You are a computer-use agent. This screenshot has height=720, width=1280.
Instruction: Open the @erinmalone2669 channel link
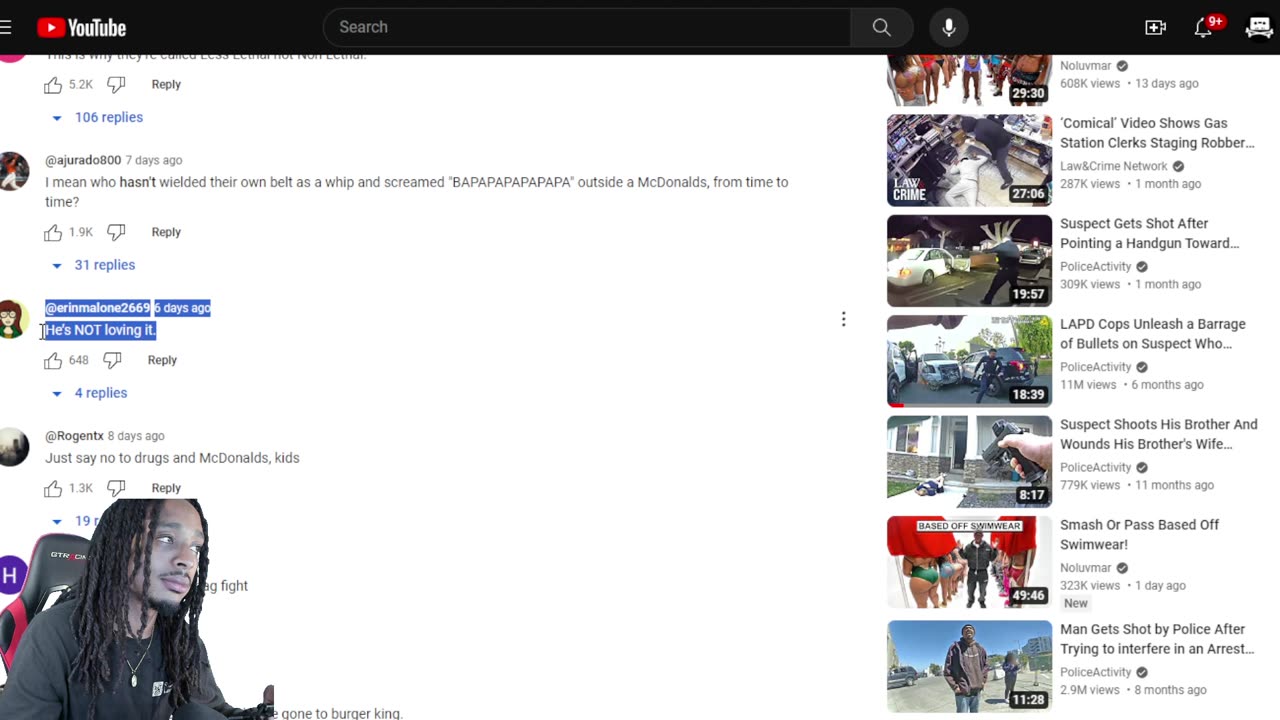[97, 308]
